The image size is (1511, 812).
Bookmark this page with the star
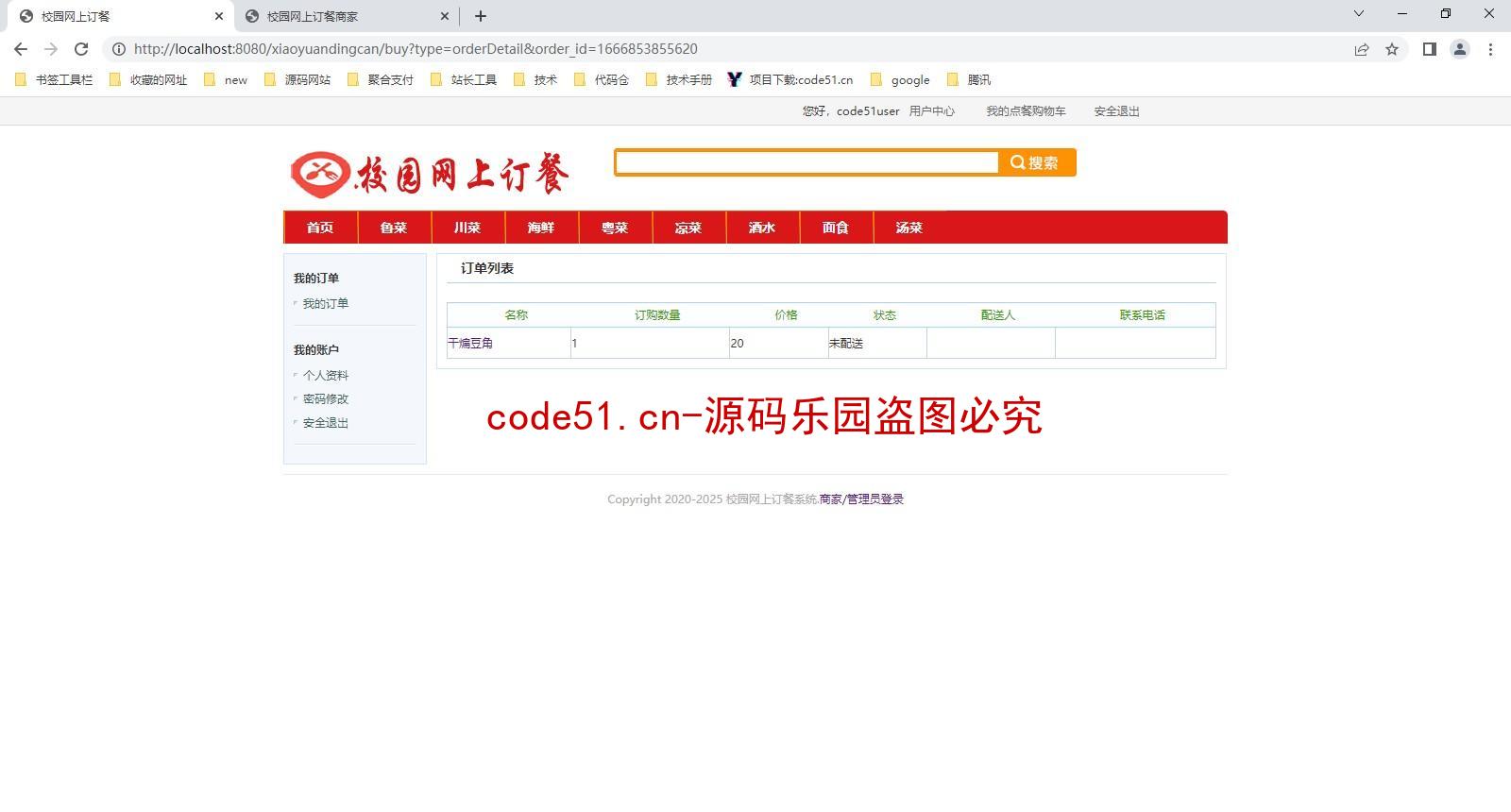[1392, 49]
